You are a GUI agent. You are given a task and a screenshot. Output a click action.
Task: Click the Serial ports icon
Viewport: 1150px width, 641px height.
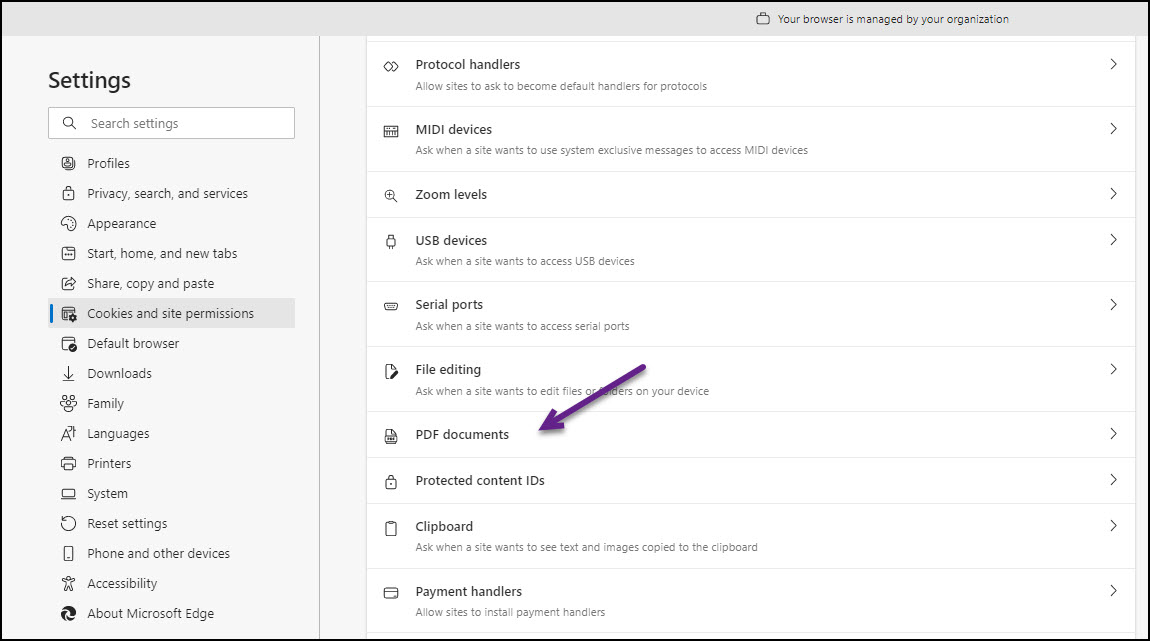pos(391,306)
